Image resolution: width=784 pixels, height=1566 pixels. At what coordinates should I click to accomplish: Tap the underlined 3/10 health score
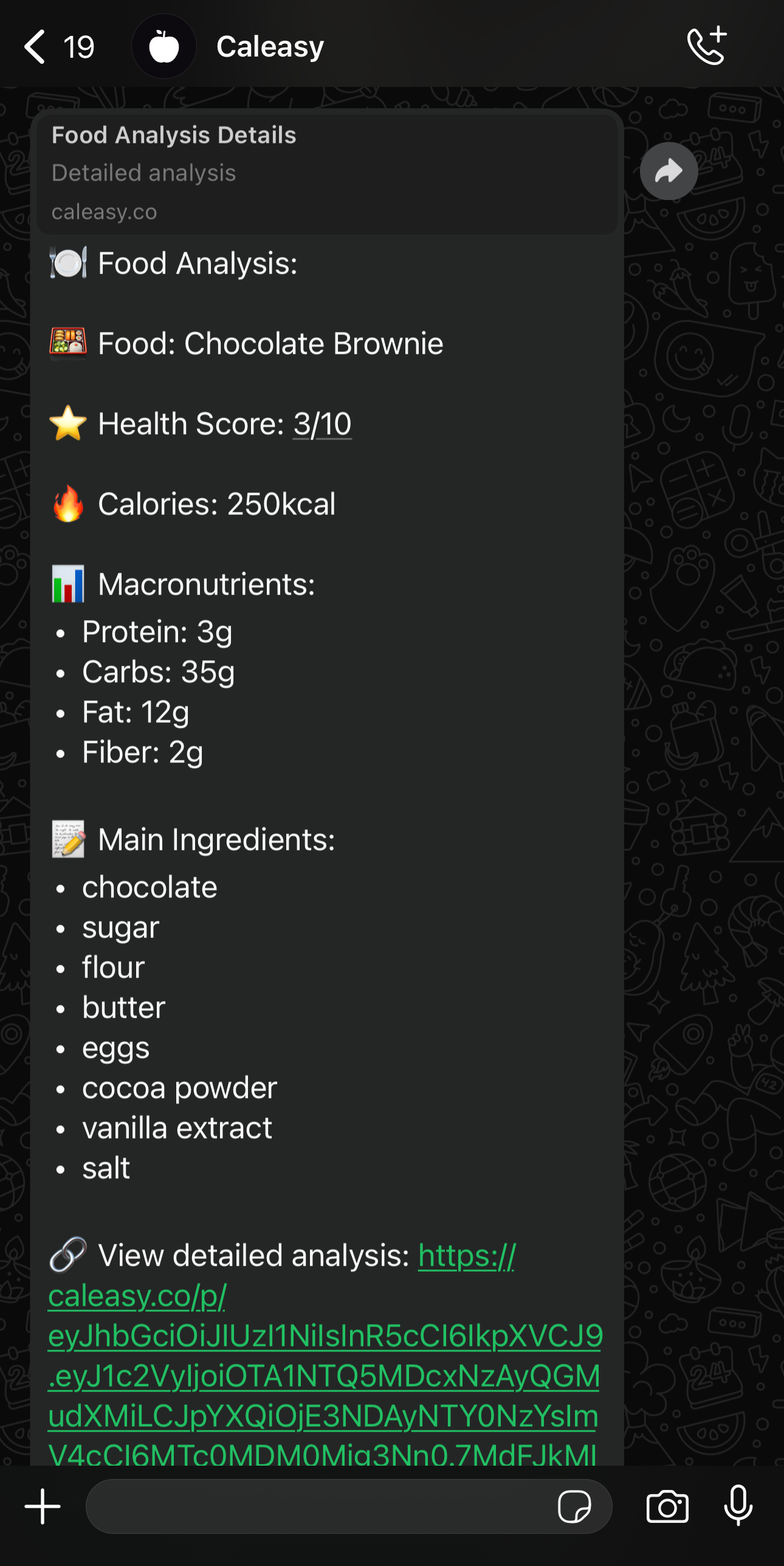321,424
